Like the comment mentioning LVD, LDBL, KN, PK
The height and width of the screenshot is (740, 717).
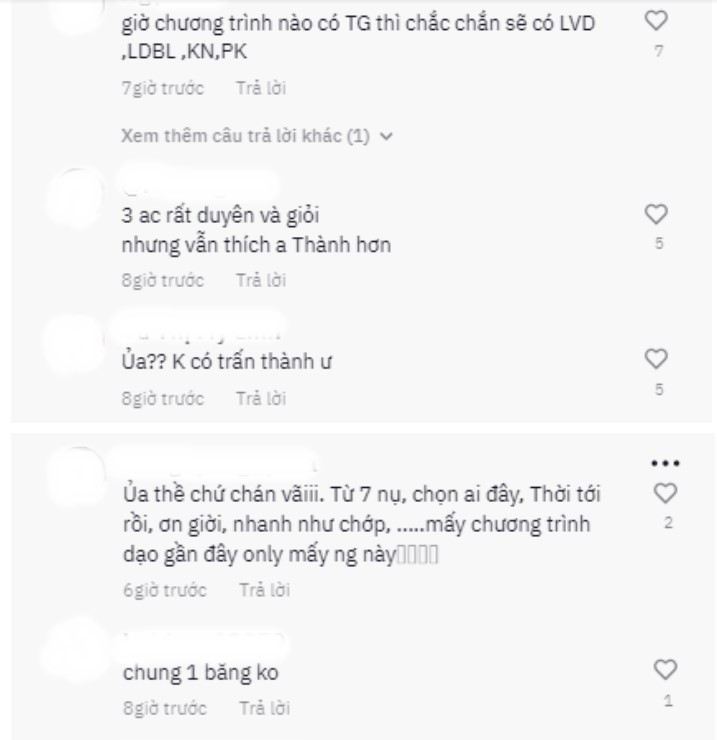click(656, 21)
